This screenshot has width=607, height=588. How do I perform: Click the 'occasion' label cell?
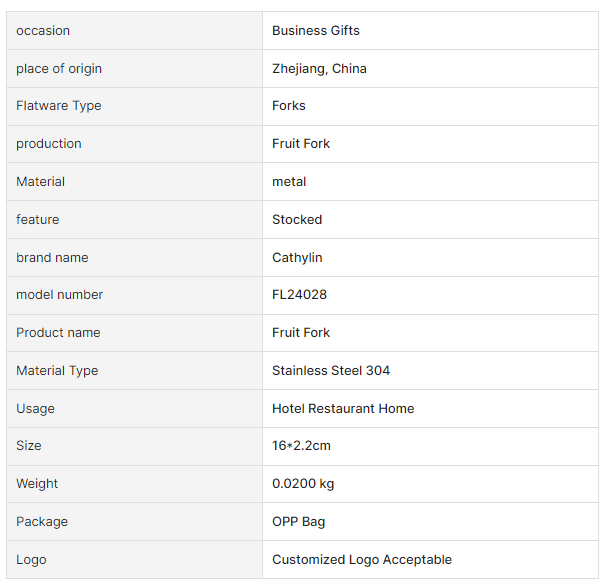point(43,31)
